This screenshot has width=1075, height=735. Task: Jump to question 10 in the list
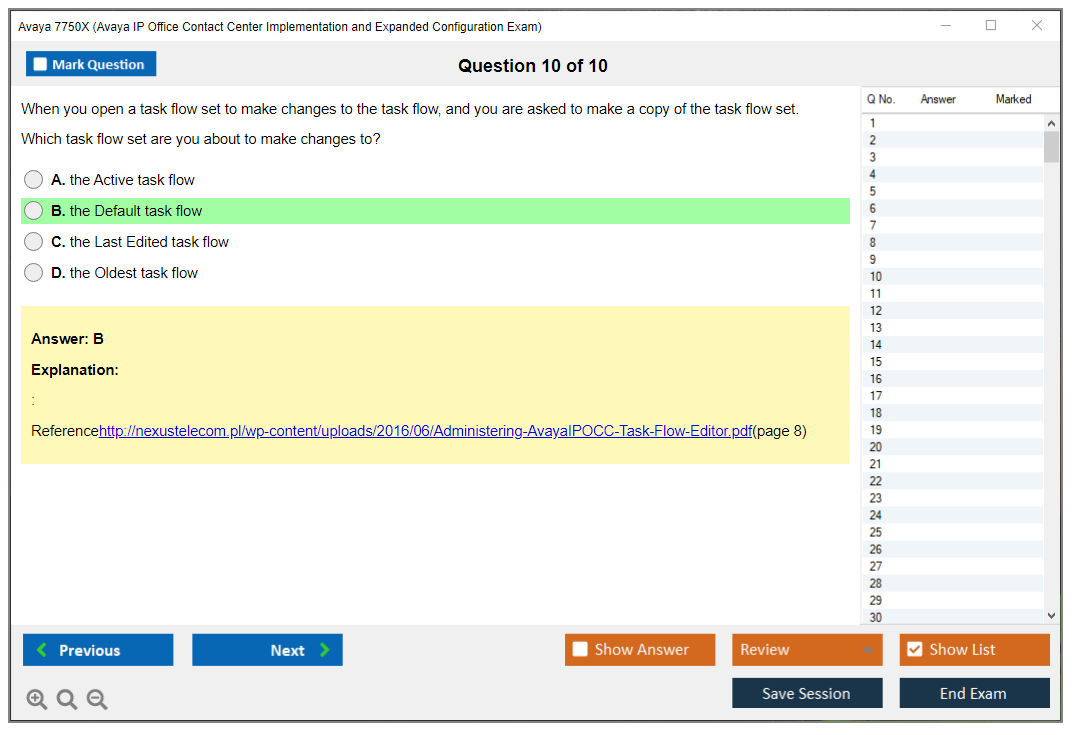(876, 277)
